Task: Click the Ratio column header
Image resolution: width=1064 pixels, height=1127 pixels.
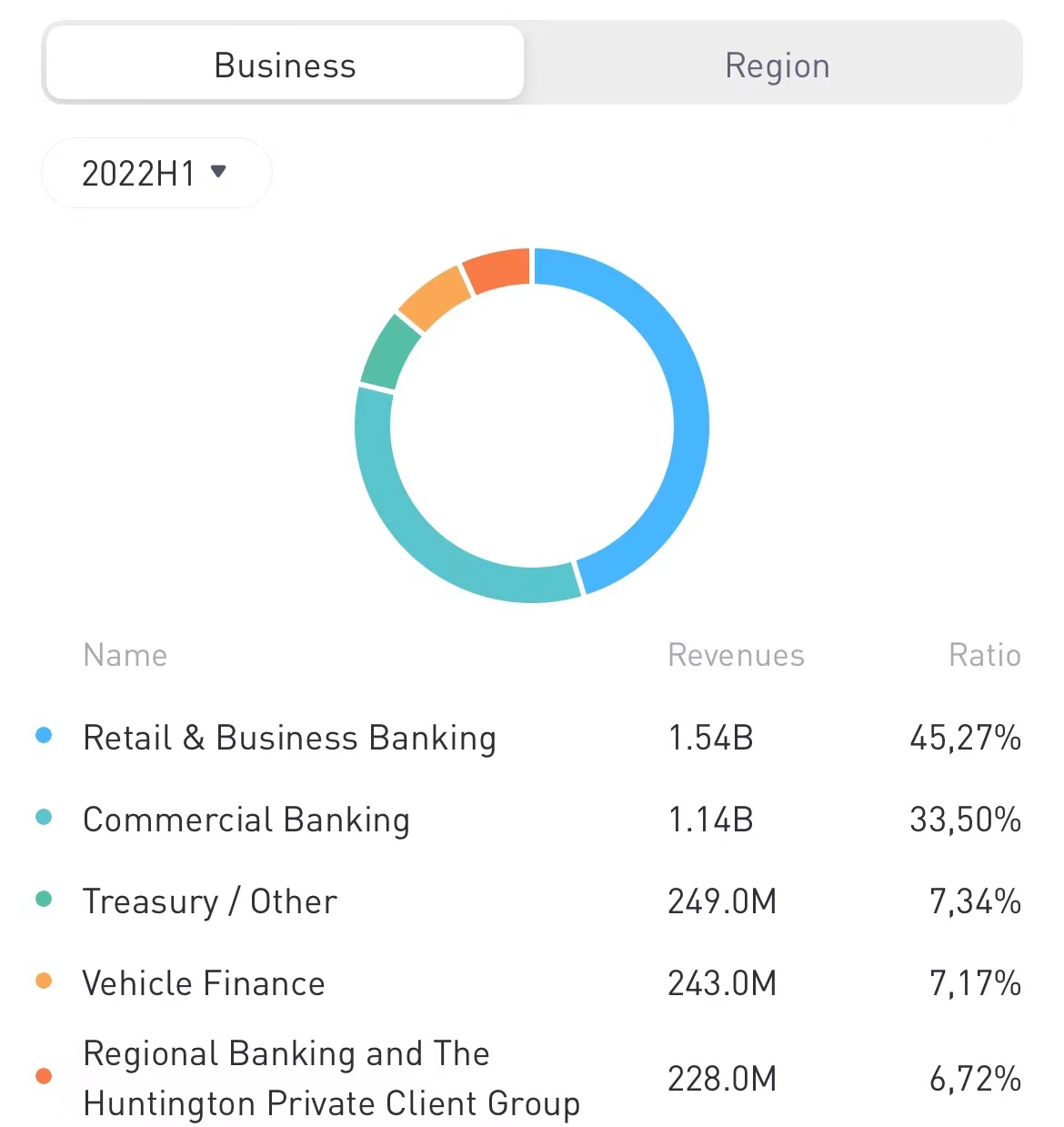Action: [984, 655]
